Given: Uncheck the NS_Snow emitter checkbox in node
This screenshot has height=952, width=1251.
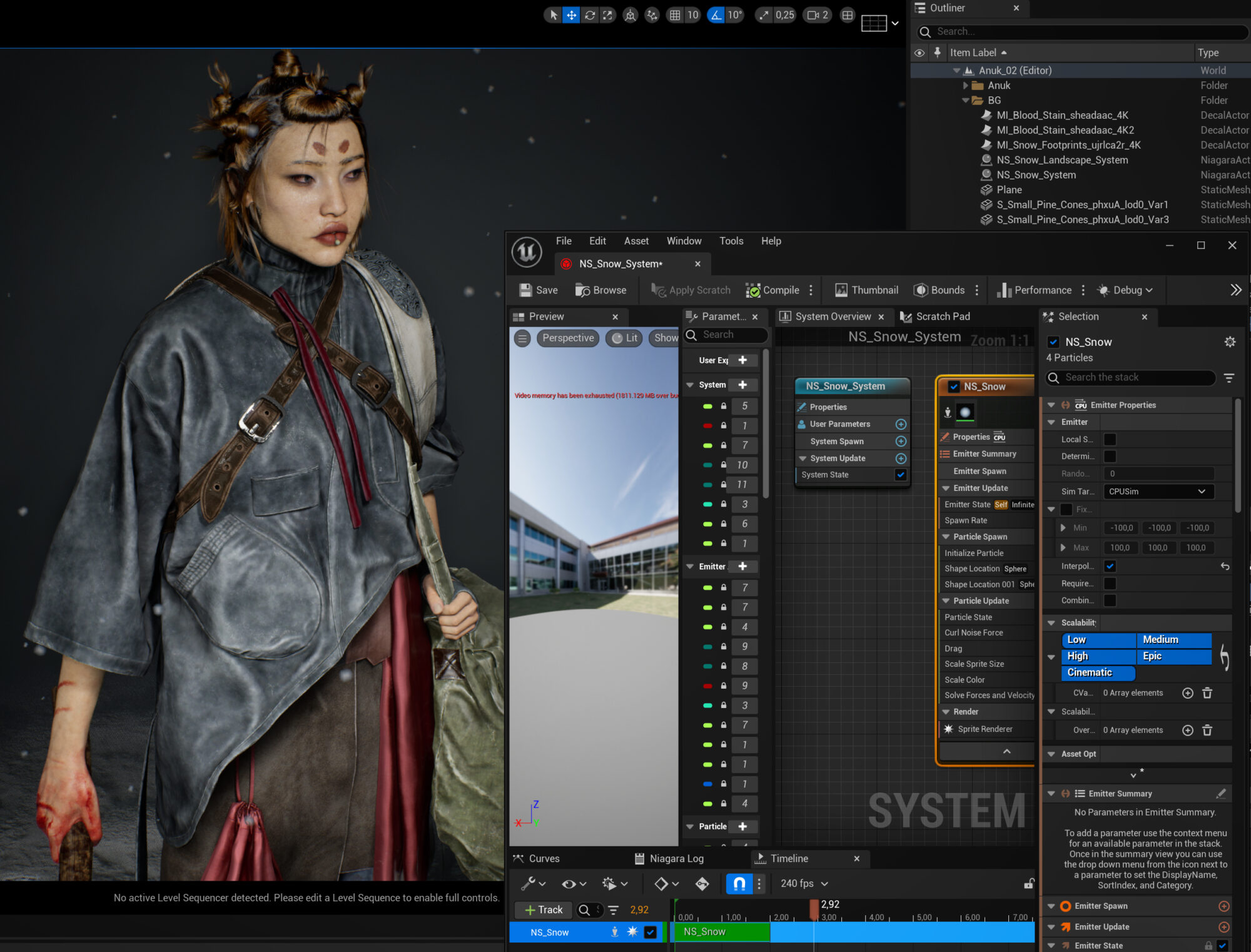Looking at the screenshot, I should point(954,387).
